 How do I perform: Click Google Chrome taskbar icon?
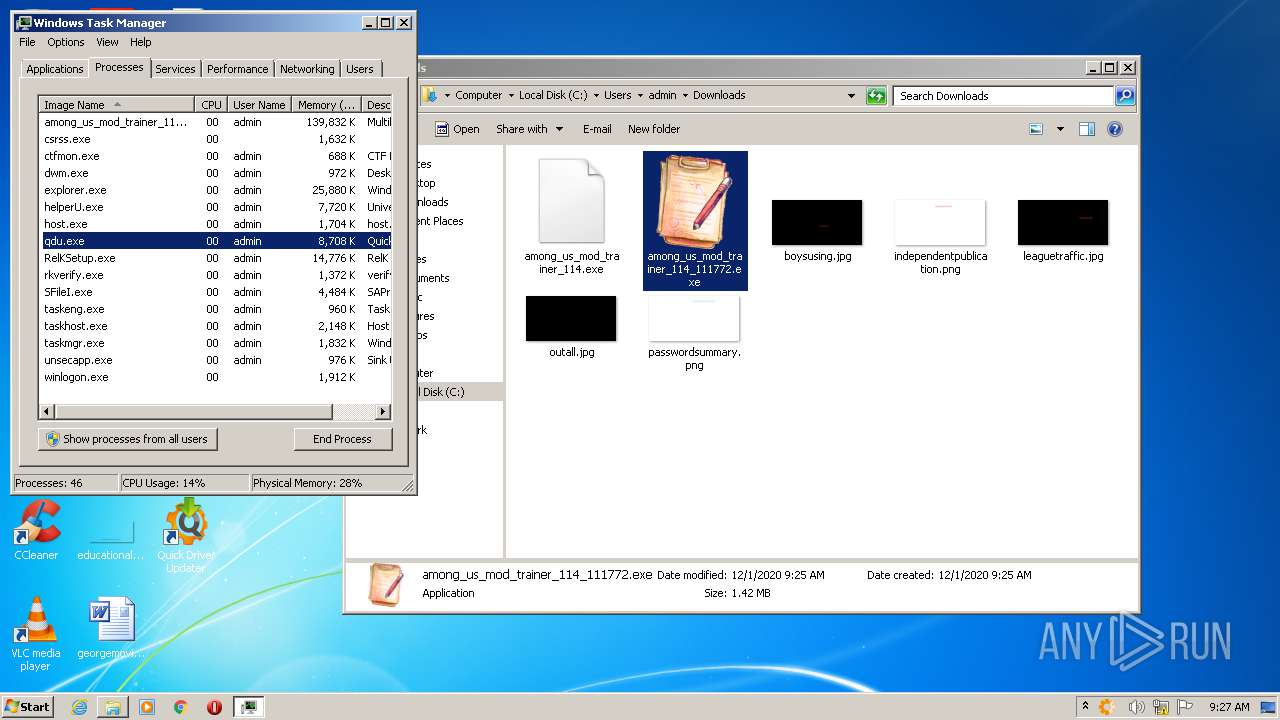tap(181, 707)
